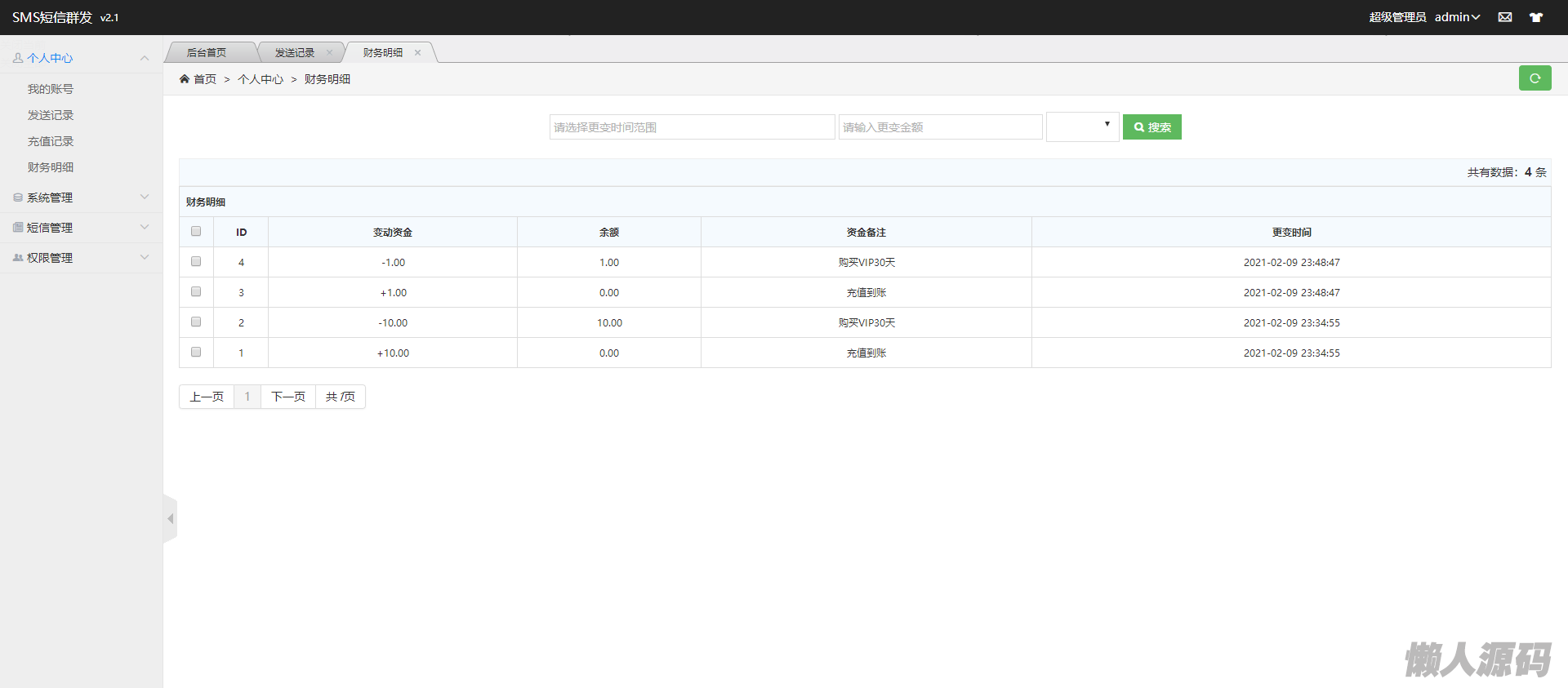Viewport: 1568px width, 688px height.
Task: Open 充值记录 in the sidebar
Action: [x=51, y=141]
